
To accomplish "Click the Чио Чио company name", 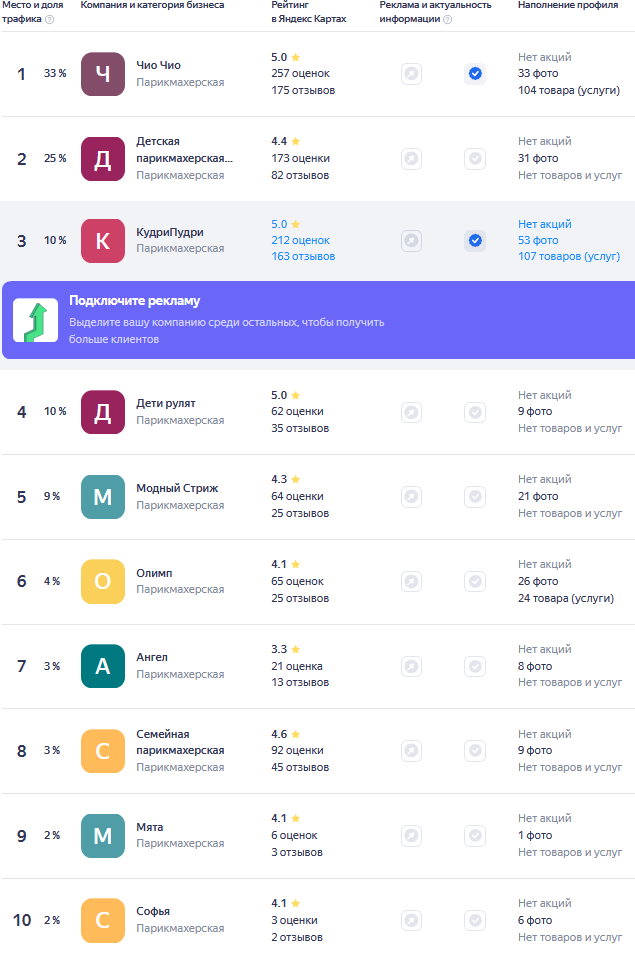I will click(159, 65).
